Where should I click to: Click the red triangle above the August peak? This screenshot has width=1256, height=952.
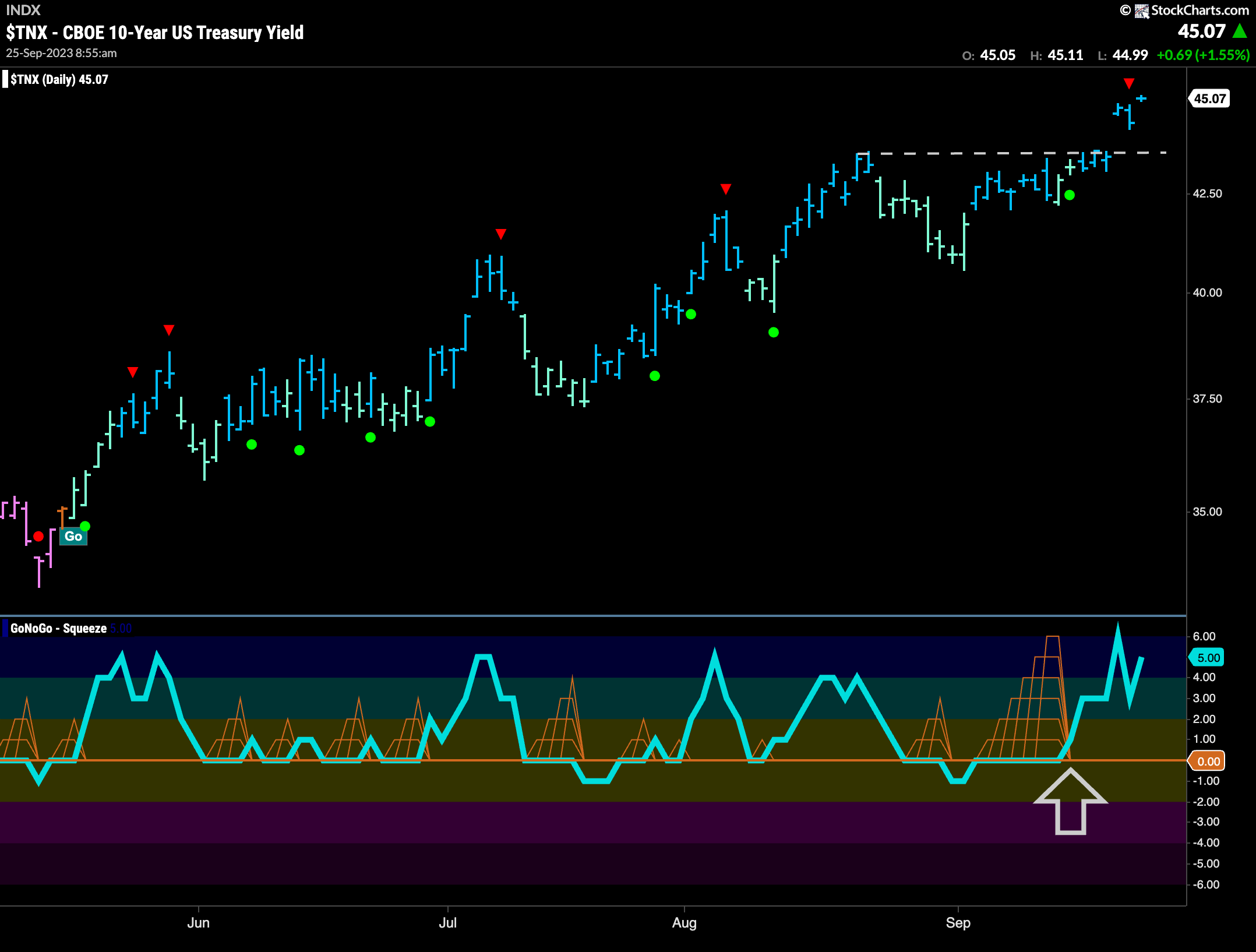point(725,189)
